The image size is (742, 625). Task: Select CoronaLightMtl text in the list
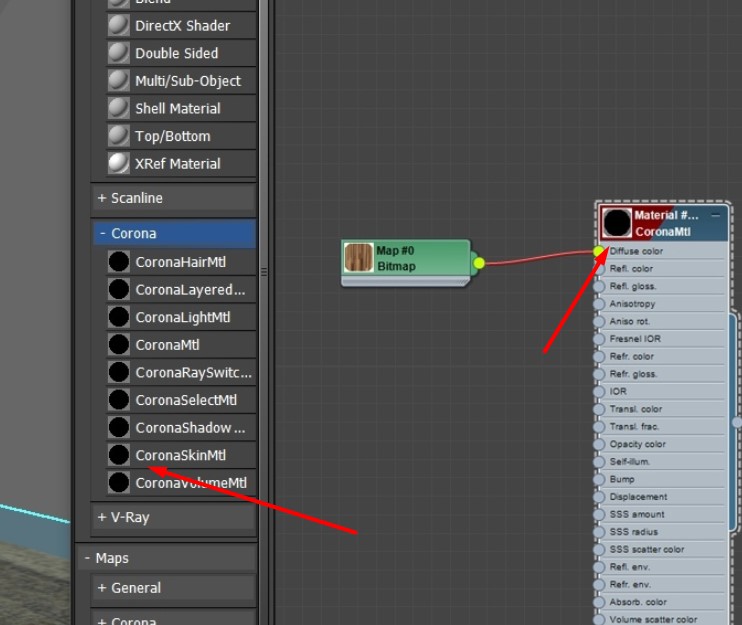point(183,317)
